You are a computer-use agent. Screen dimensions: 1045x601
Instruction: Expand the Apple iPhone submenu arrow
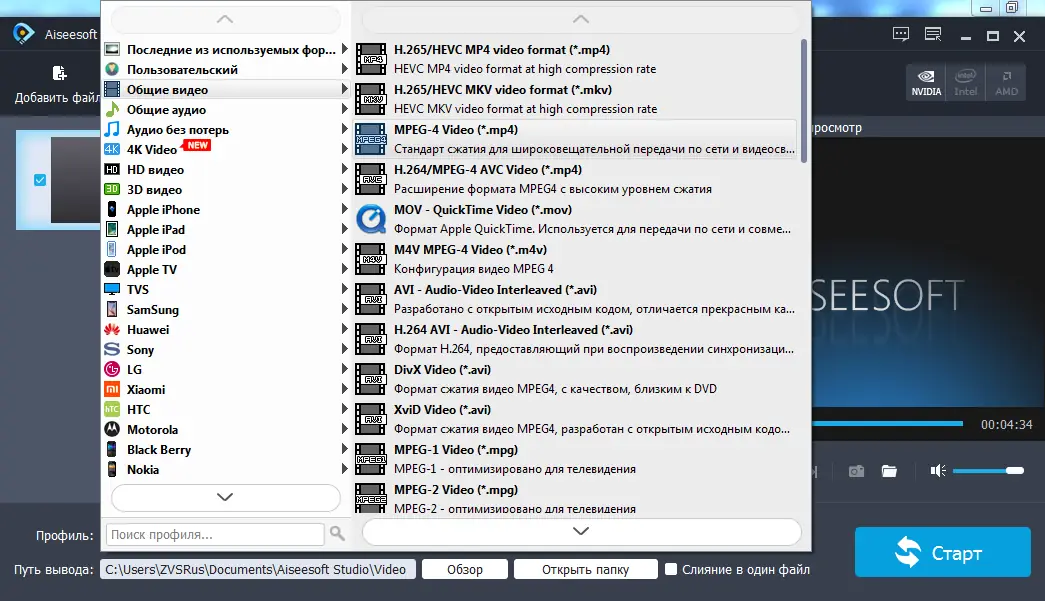pyautogui.click(x=345, y=209)
